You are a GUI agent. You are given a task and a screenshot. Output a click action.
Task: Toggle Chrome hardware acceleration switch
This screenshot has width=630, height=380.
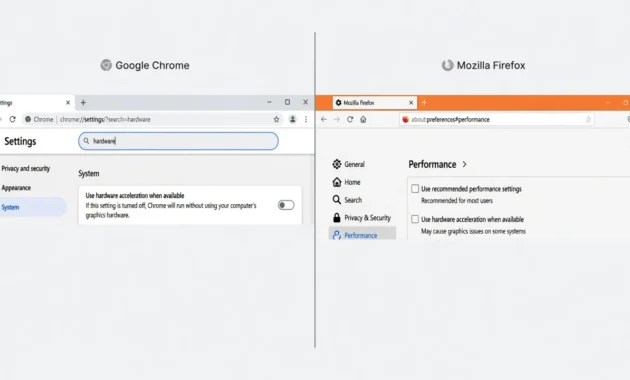[286, 205]
